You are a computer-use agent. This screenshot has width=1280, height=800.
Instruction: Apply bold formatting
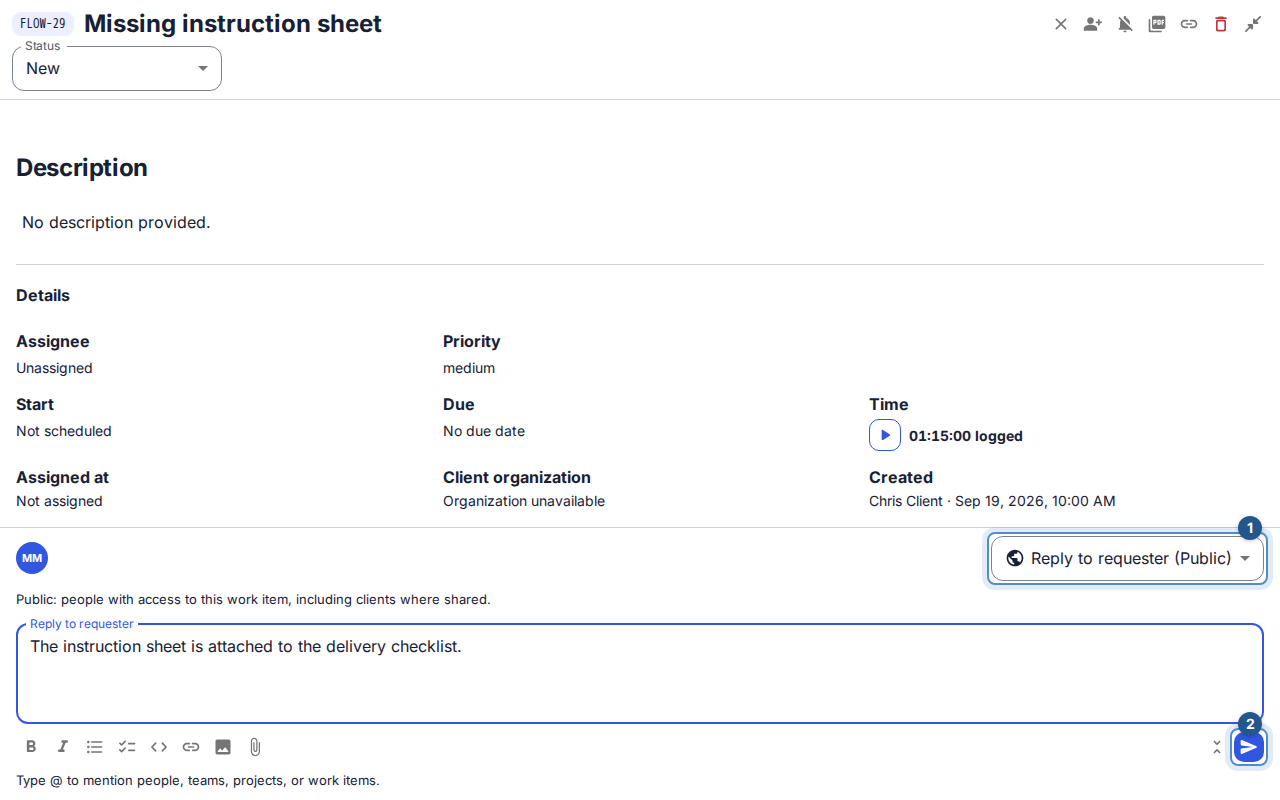tap(31, 746)
